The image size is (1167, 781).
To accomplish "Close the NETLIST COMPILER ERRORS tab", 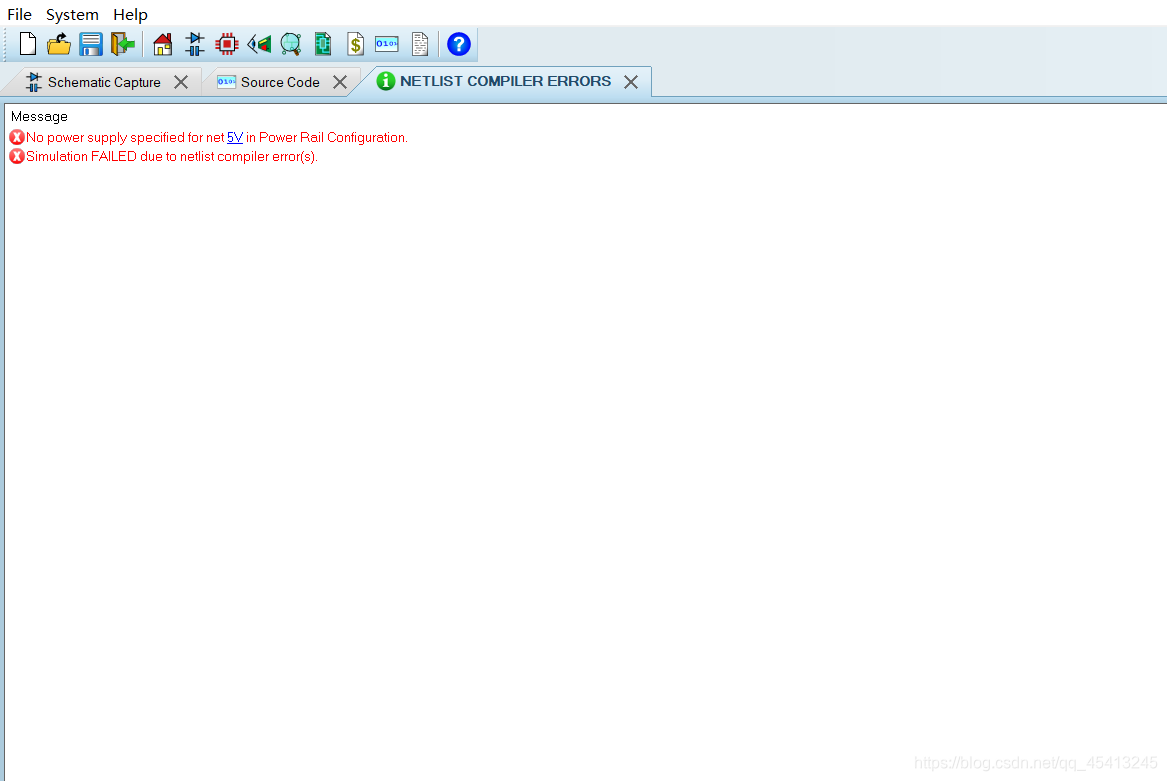I will coord(631,82).
